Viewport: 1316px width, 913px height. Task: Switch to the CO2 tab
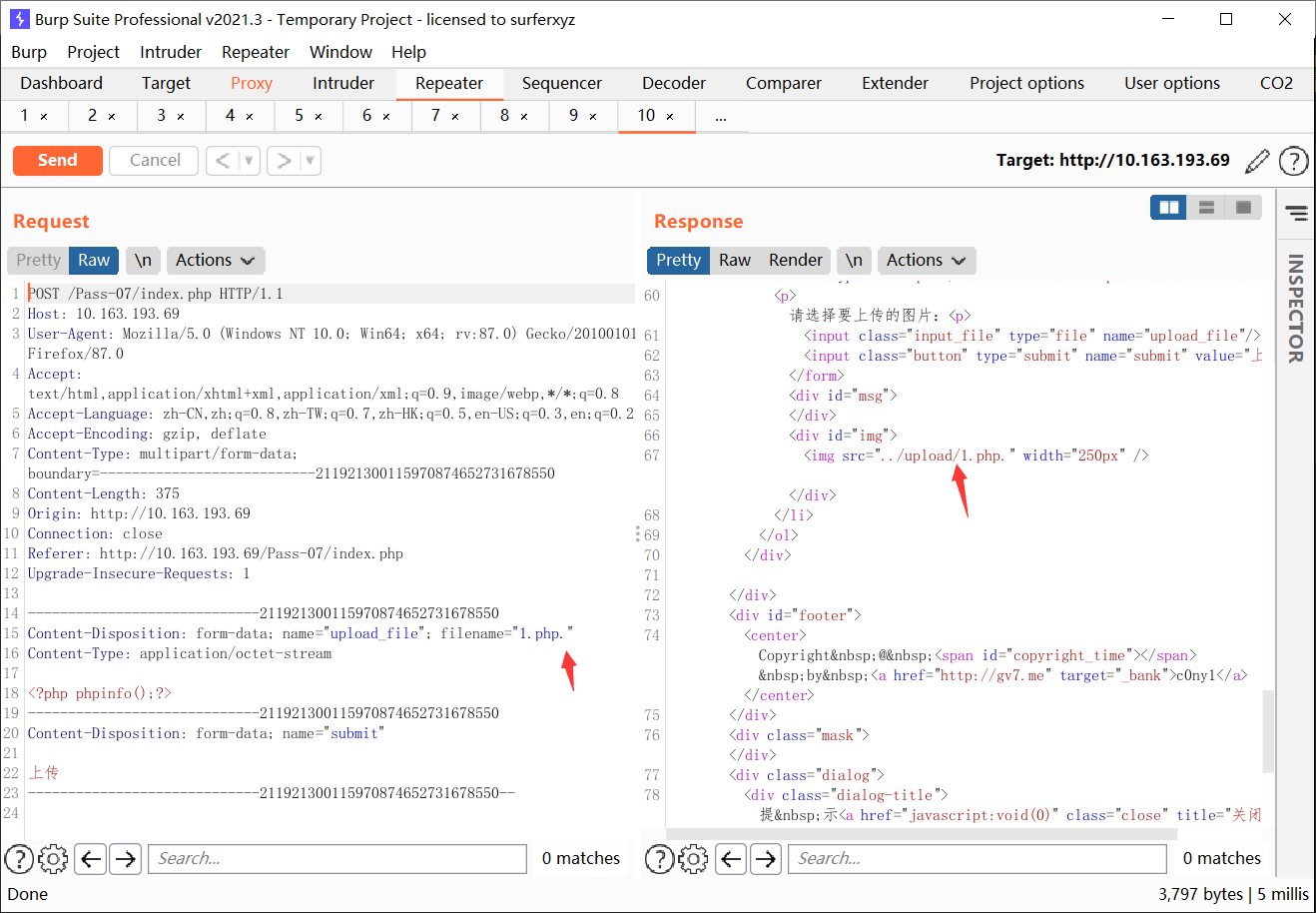point(1276,84)
